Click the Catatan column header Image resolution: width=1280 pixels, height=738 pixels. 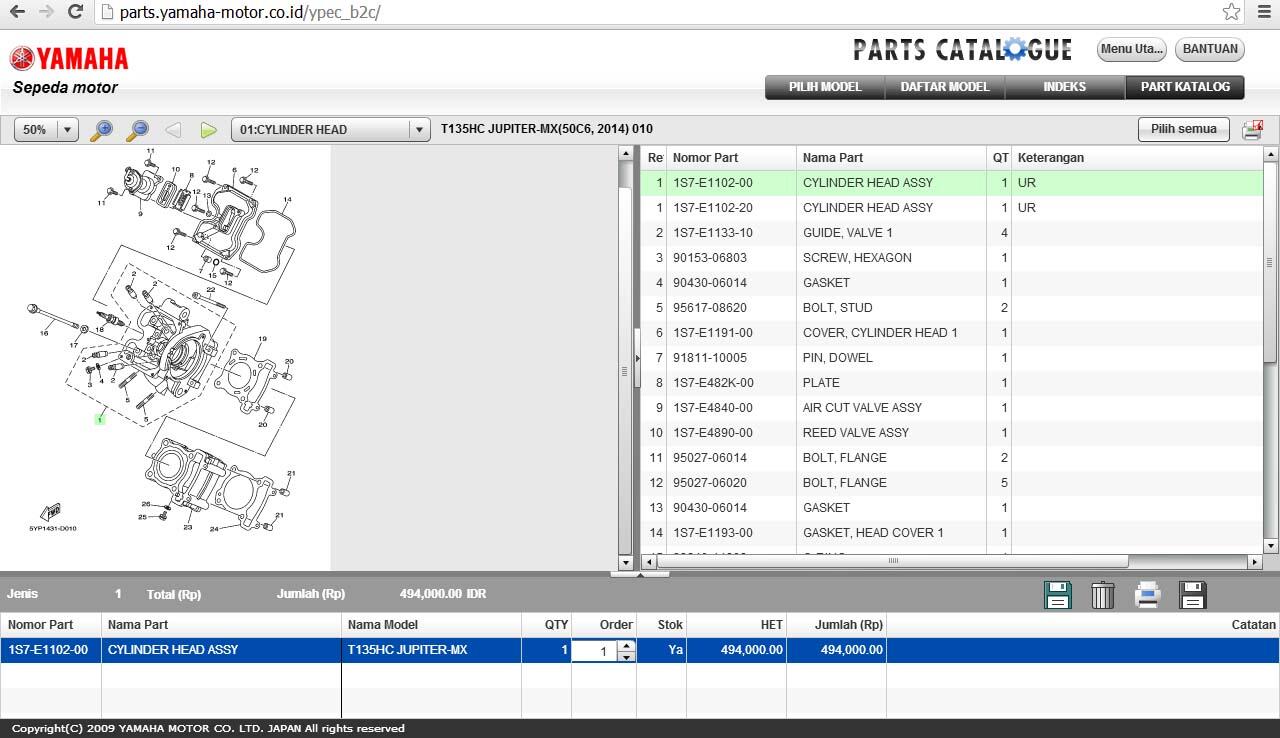point(1083,625)
